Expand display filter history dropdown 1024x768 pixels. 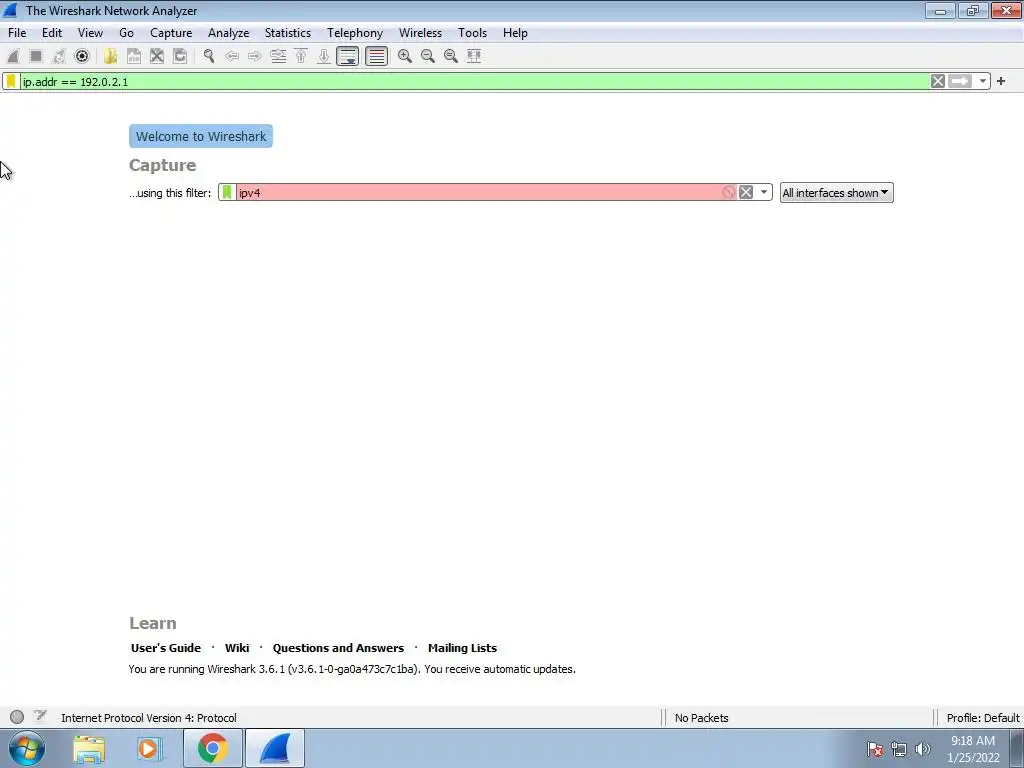(983, 81)
